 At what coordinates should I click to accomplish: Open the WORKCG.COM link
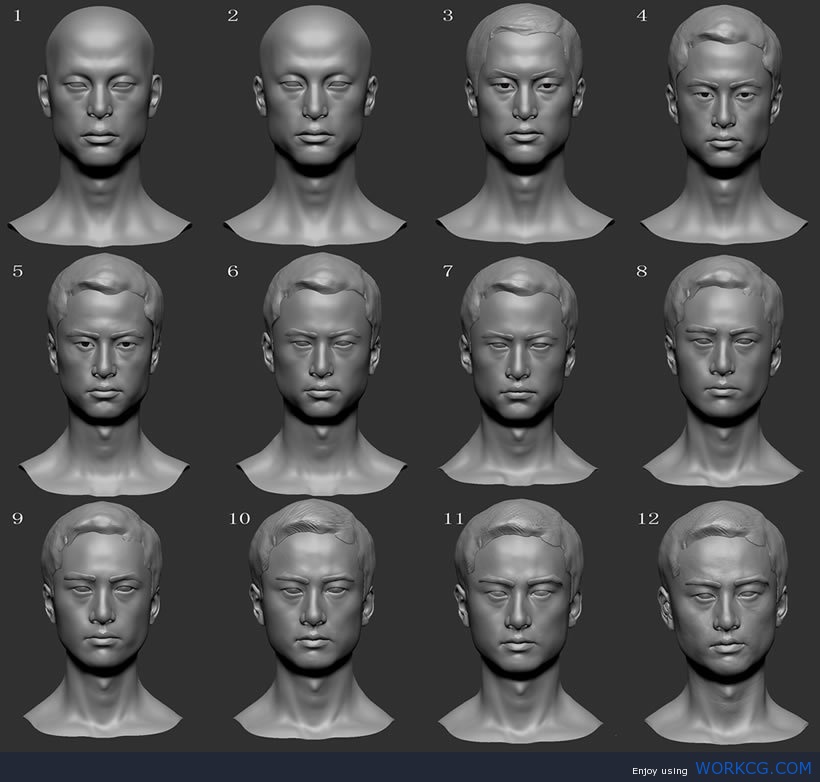(x=753, y=768)
